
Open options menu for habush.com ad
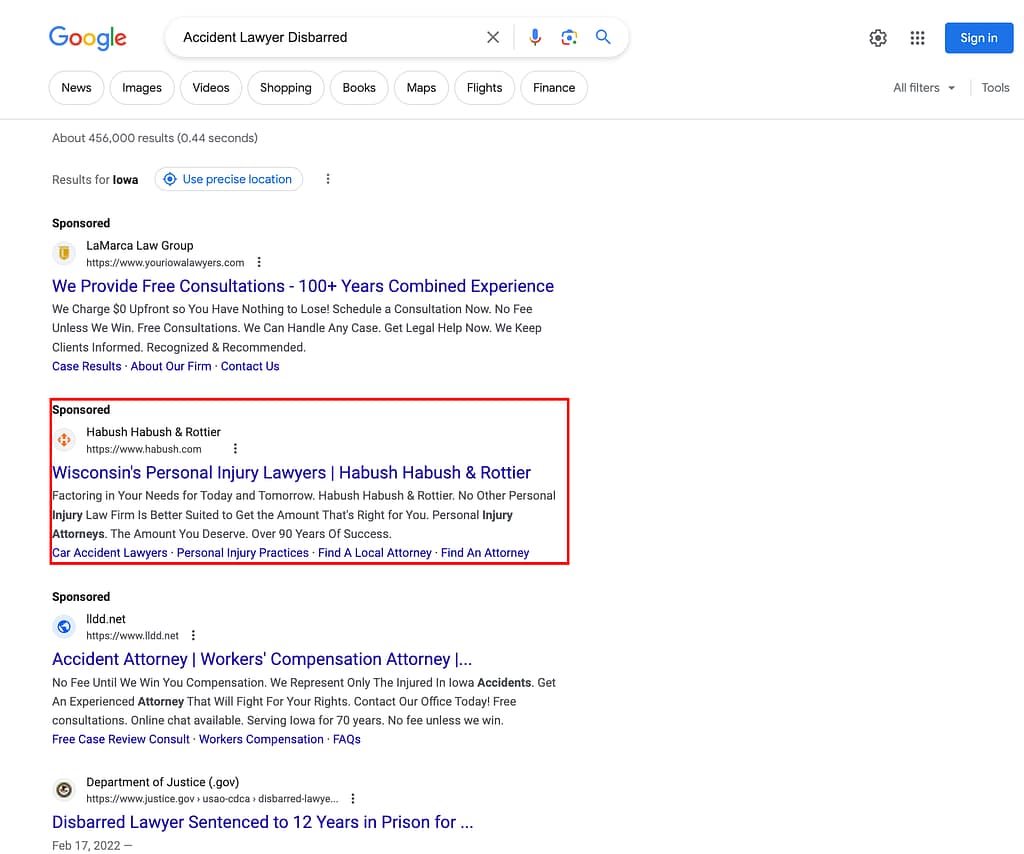pyautogui.click(x=235, y=449)
